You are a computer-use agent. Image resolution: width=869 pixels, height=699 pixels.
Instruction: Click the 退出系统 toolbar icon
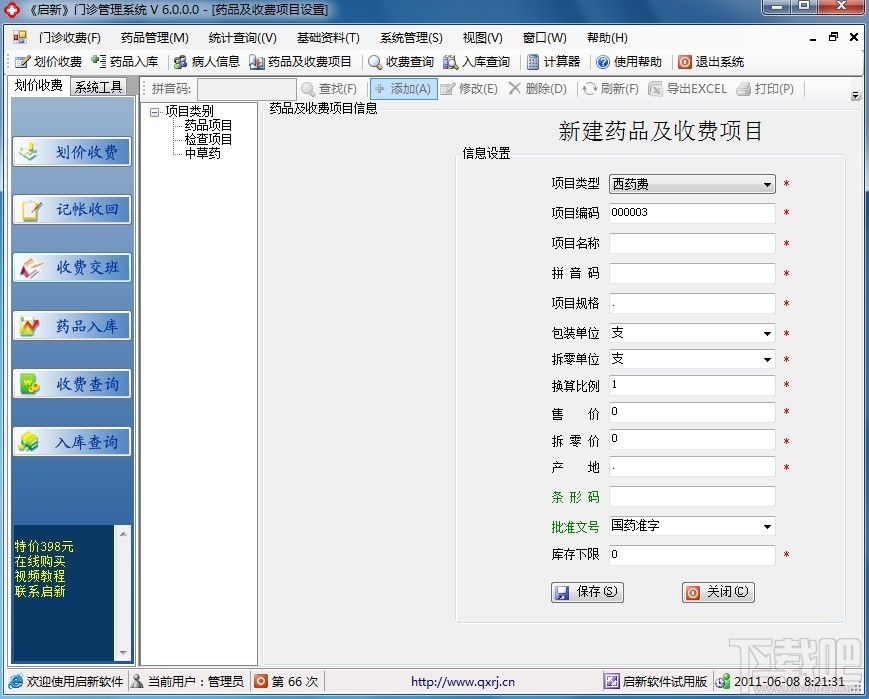click(x=710, y=61)
